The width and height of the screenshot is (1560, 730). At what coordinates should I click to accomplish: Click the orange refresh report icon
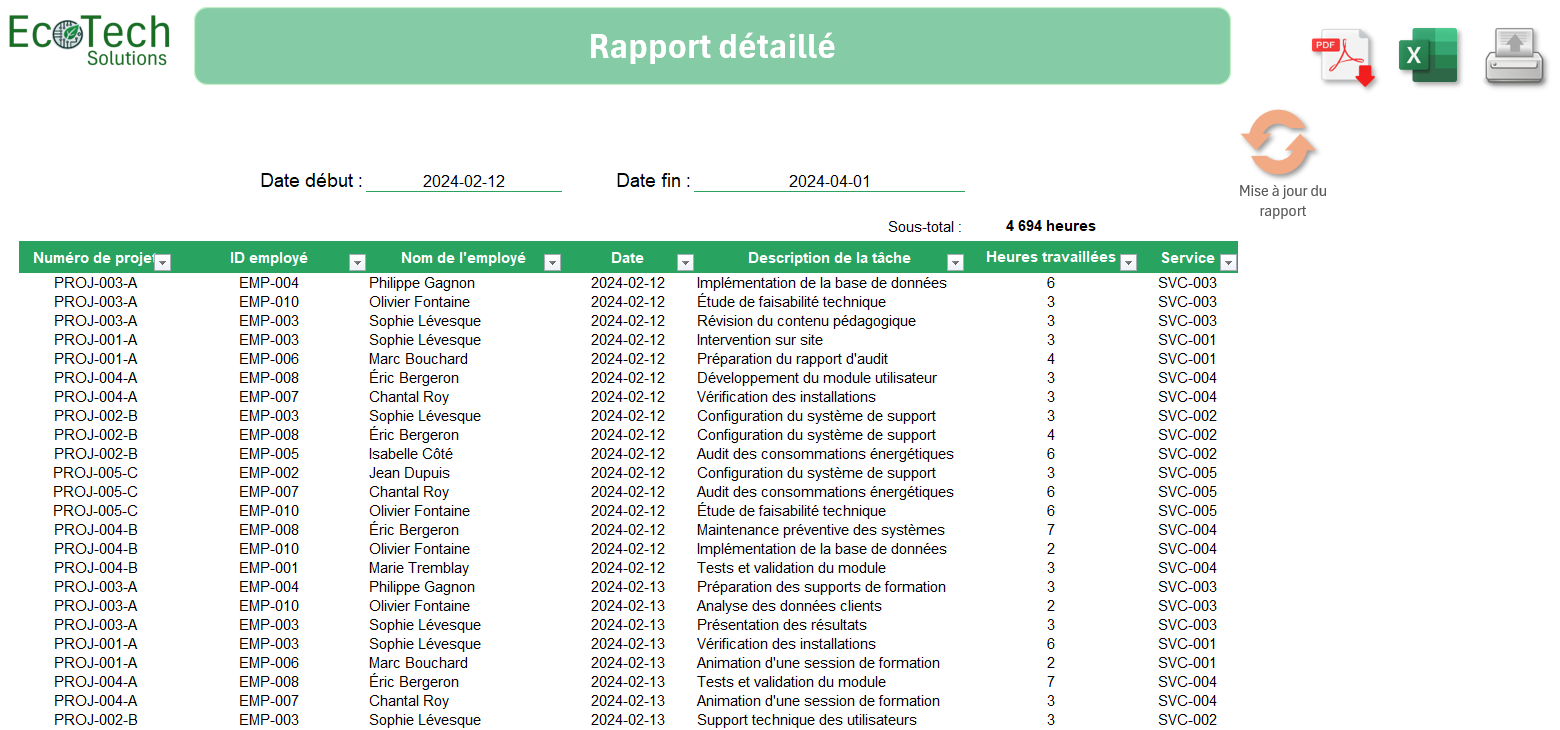[x=1278, y=145]
